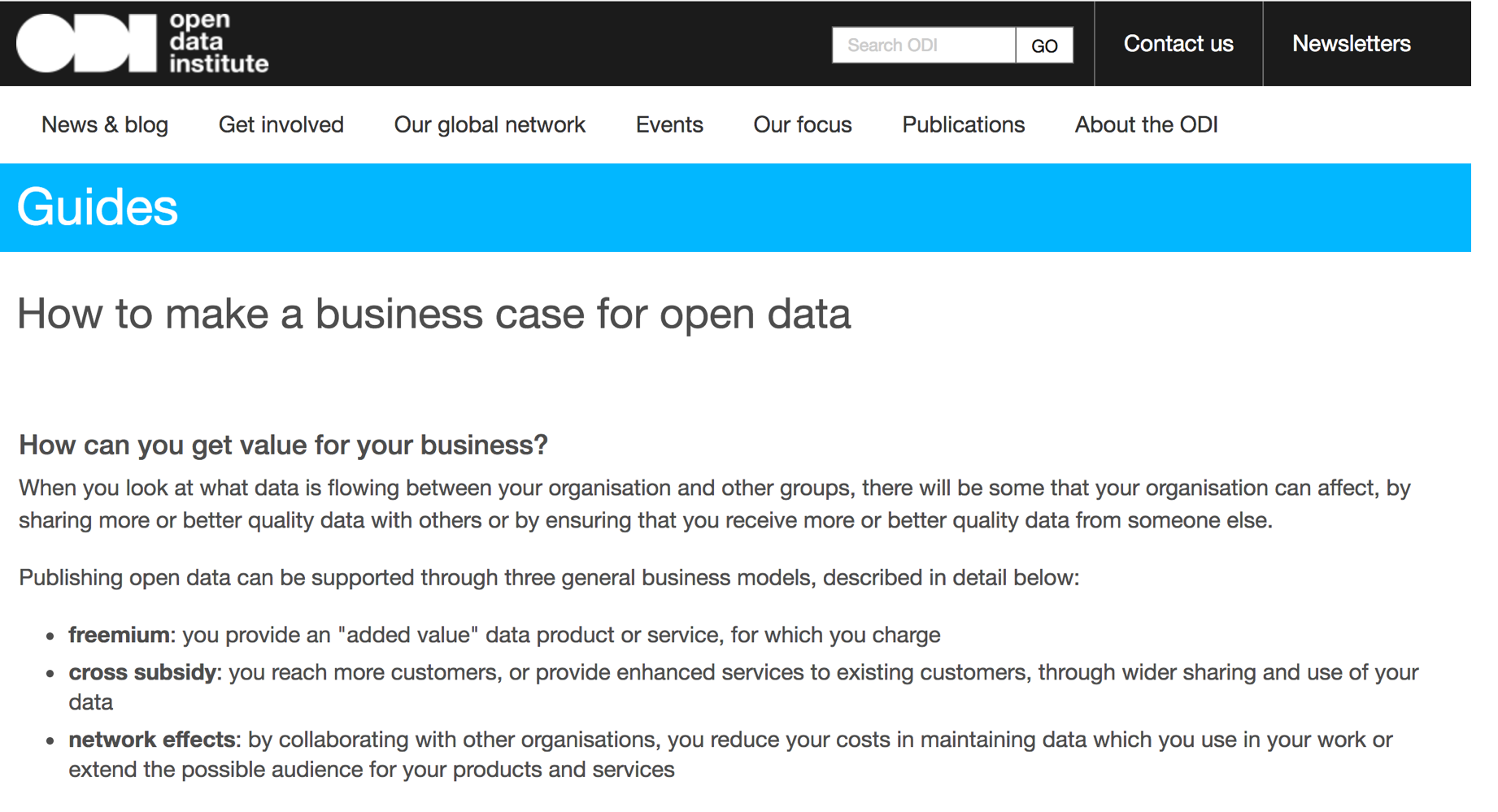Viewport: 1498px width, 812px height.
Task: Open the Publications menu item
Action: click(963, 124)
